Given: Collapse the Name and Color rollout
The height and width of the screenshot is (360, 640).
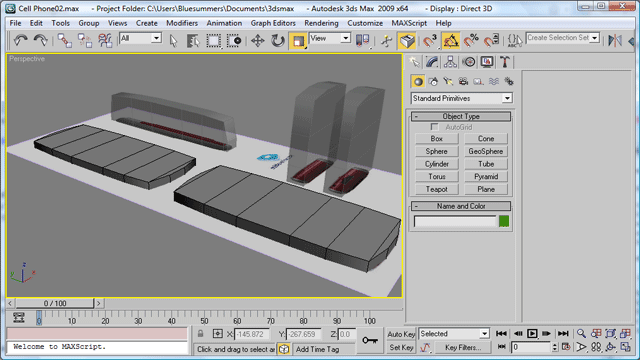Looking at the screenshot, I should coord(461,206).
